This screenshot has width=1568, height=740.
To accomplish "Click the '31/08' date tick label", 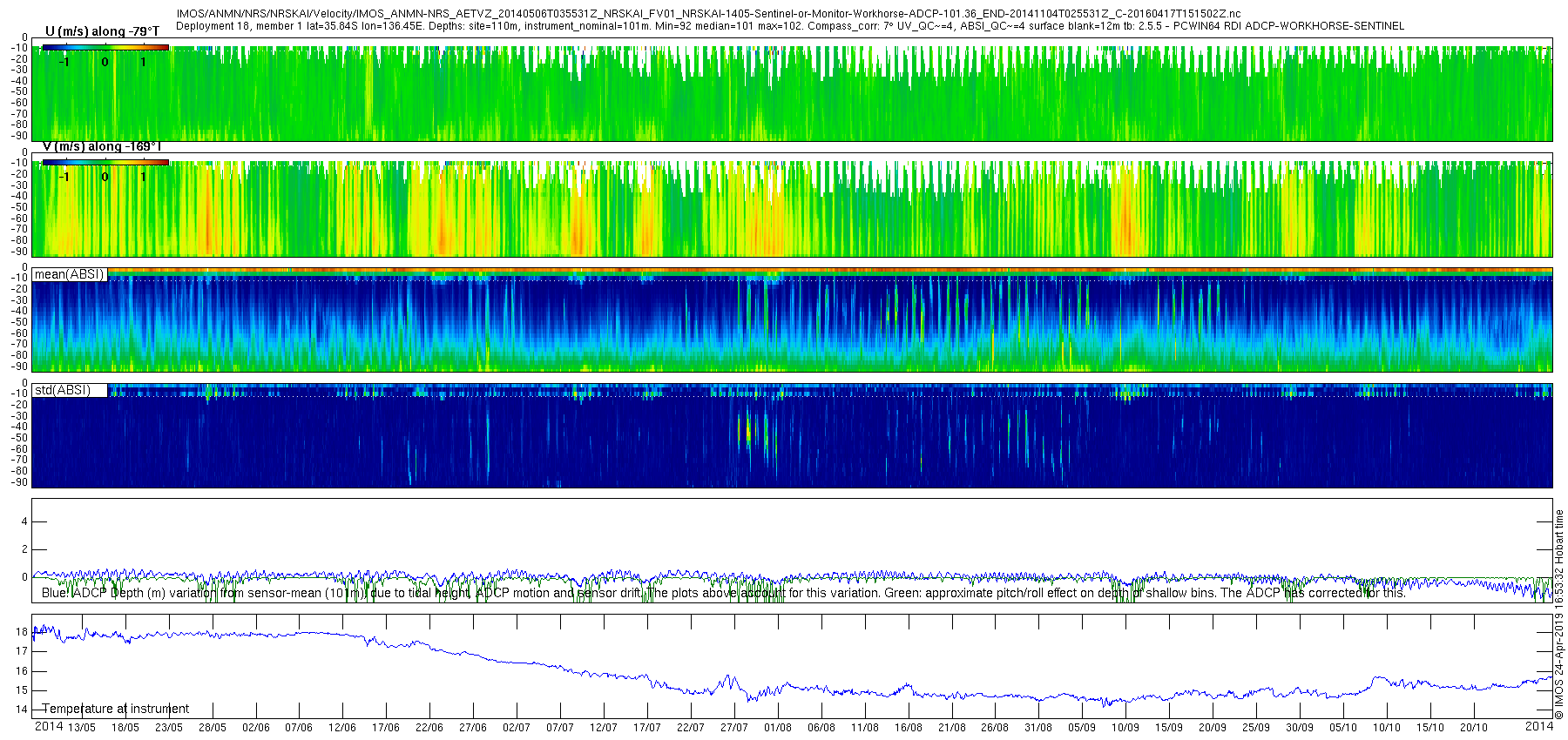I will [1038, 727].
